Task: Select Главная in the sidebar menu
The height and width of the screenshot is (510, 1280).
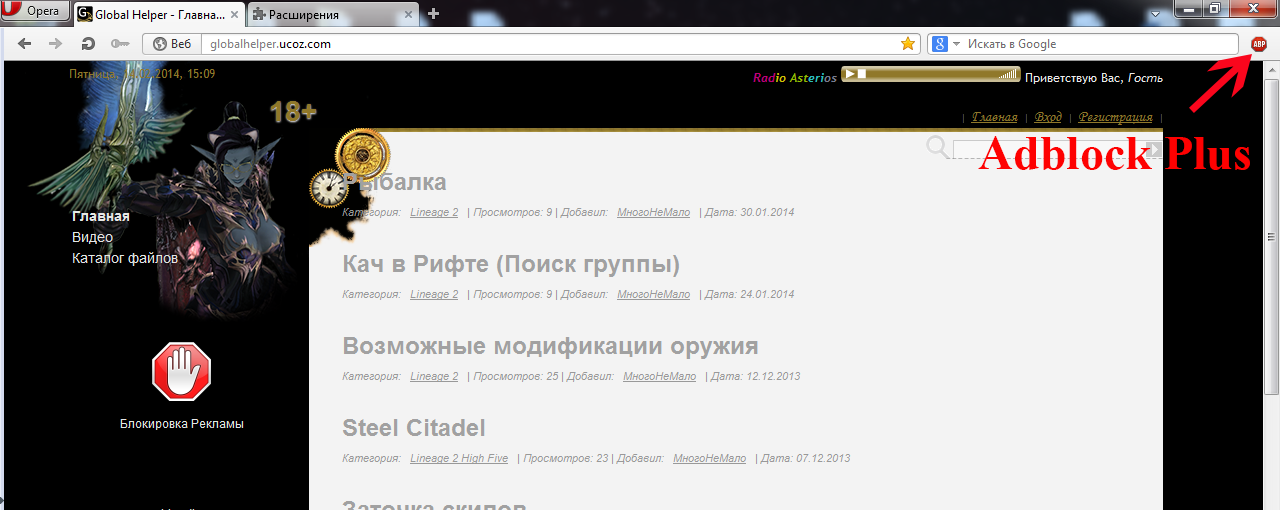Action: click(x=101, y=216)
